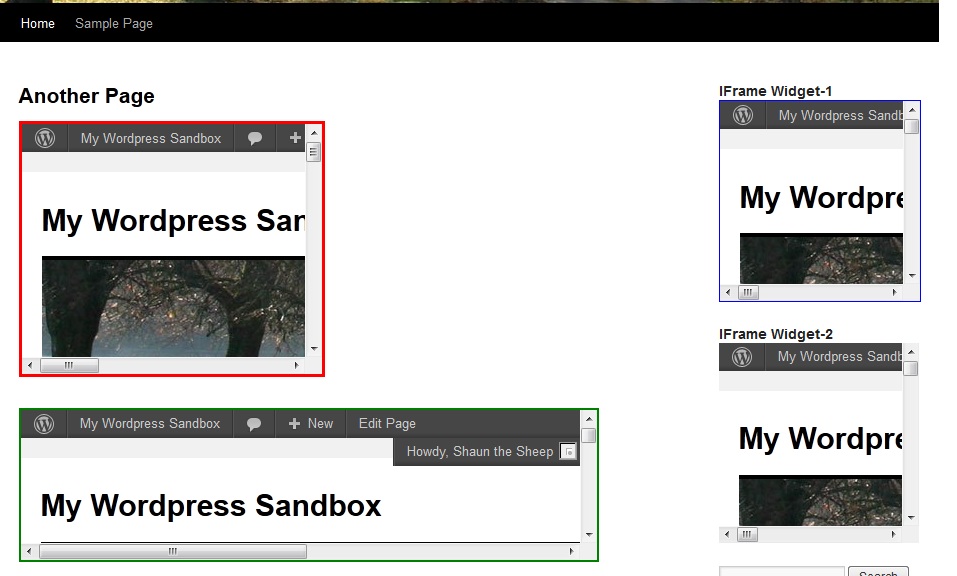
Task: Click horizontal scrollbar thumb in green iframe
Action: [172, 551]
